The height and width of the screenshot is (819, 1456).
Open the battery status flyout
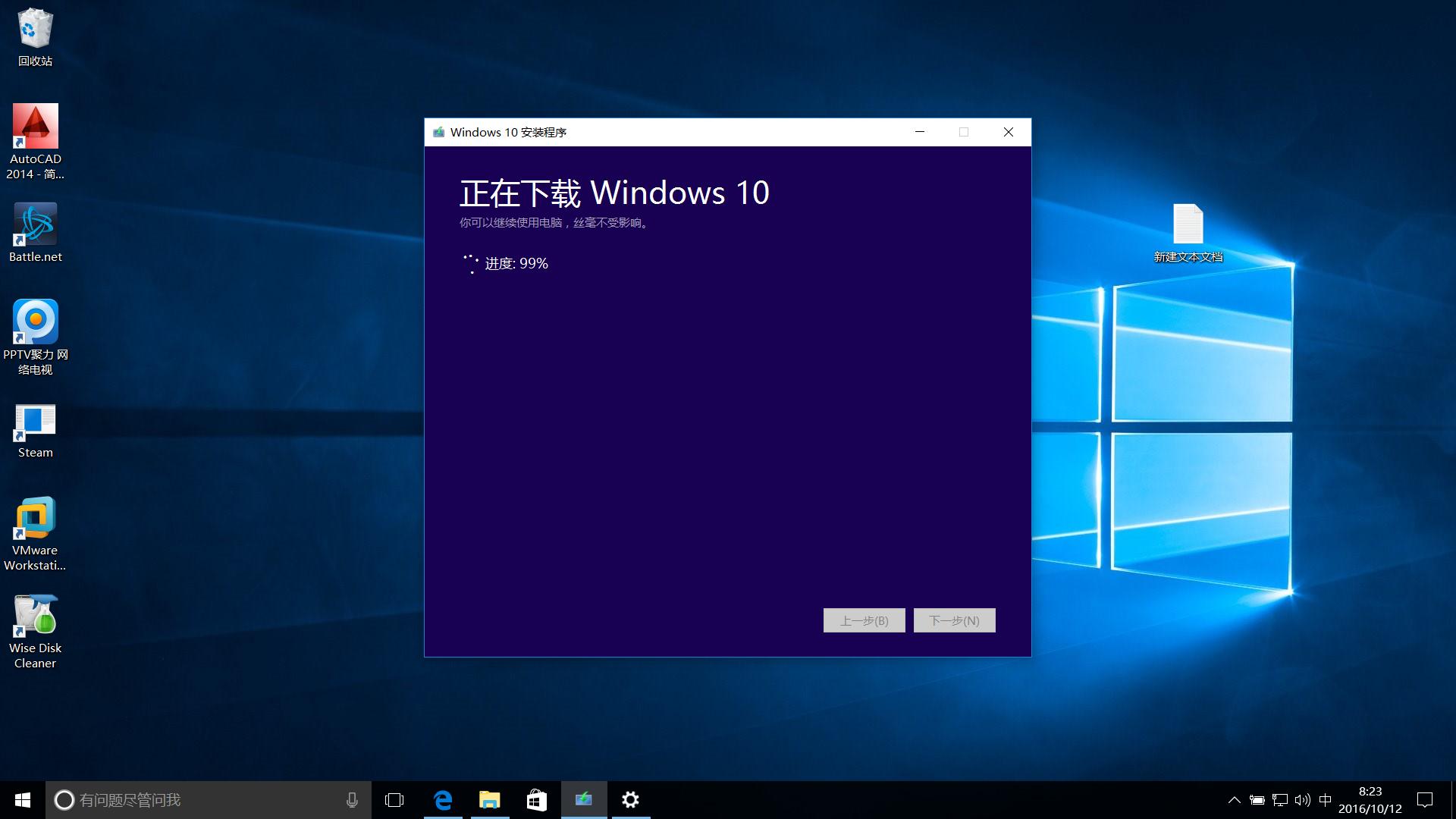[1257, 799]
